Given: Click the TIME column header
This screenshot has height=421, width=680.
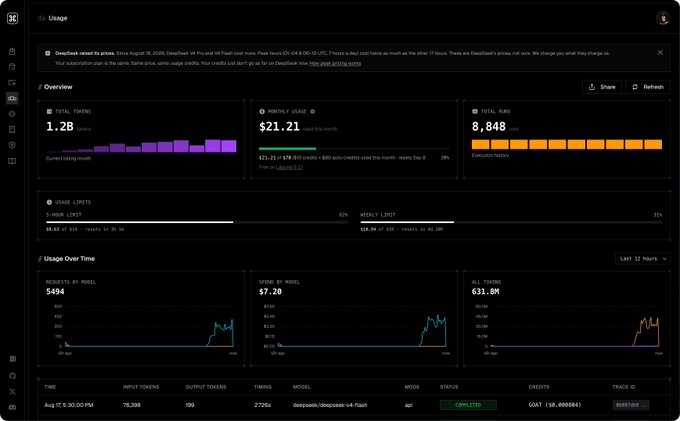Looking at the screenshot, I should [50, 387].
